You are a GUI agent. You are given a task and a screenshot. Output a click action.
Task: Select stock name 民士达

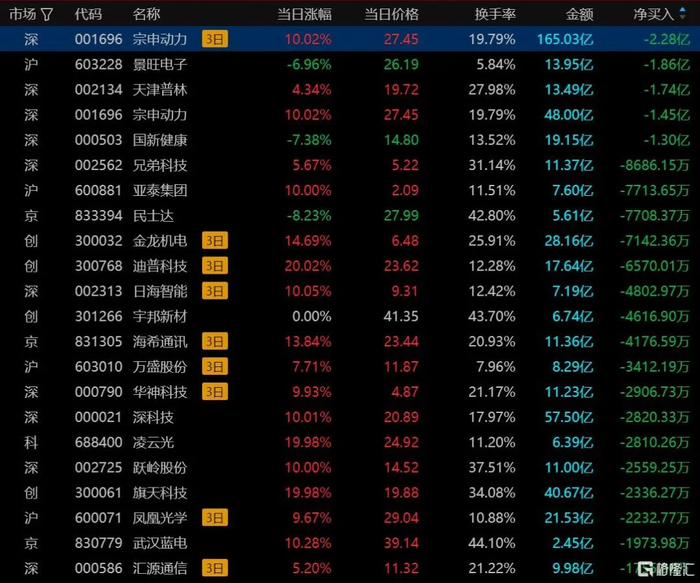pos(153,216)
